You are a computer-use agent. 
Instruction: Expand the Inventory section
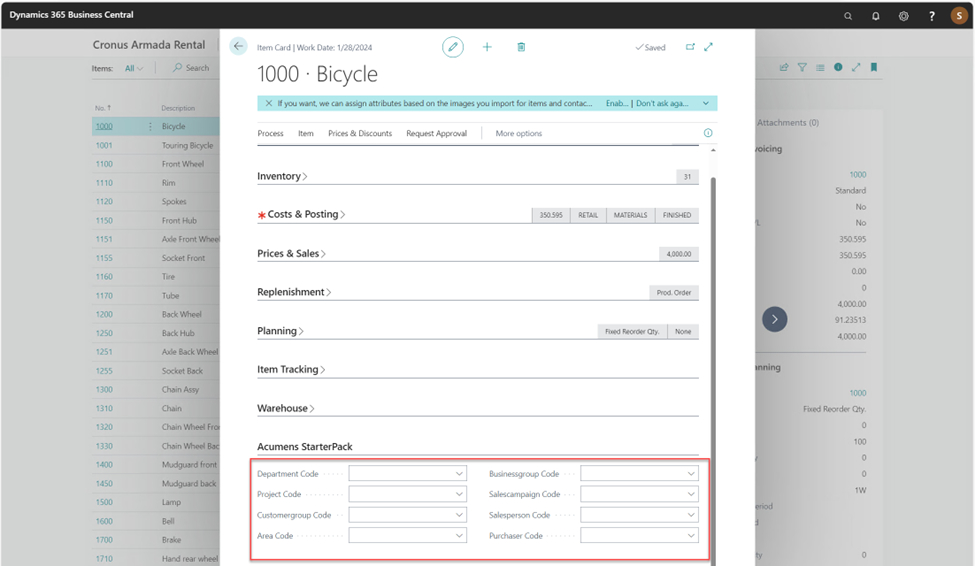click(282, 176)
